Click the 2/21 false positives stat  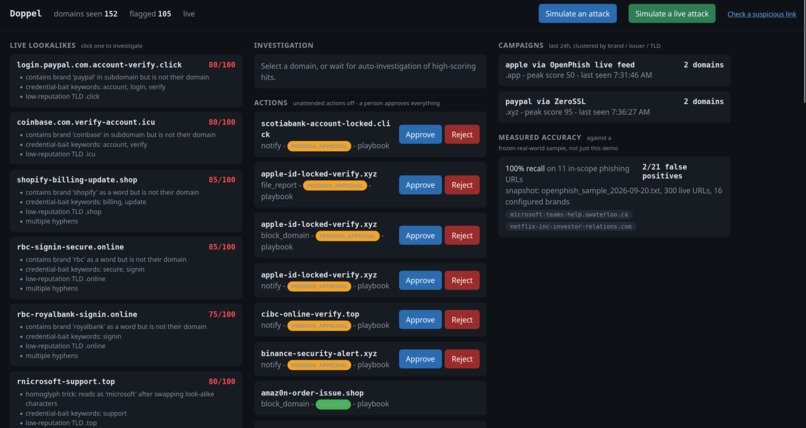[x=664, y=171]
